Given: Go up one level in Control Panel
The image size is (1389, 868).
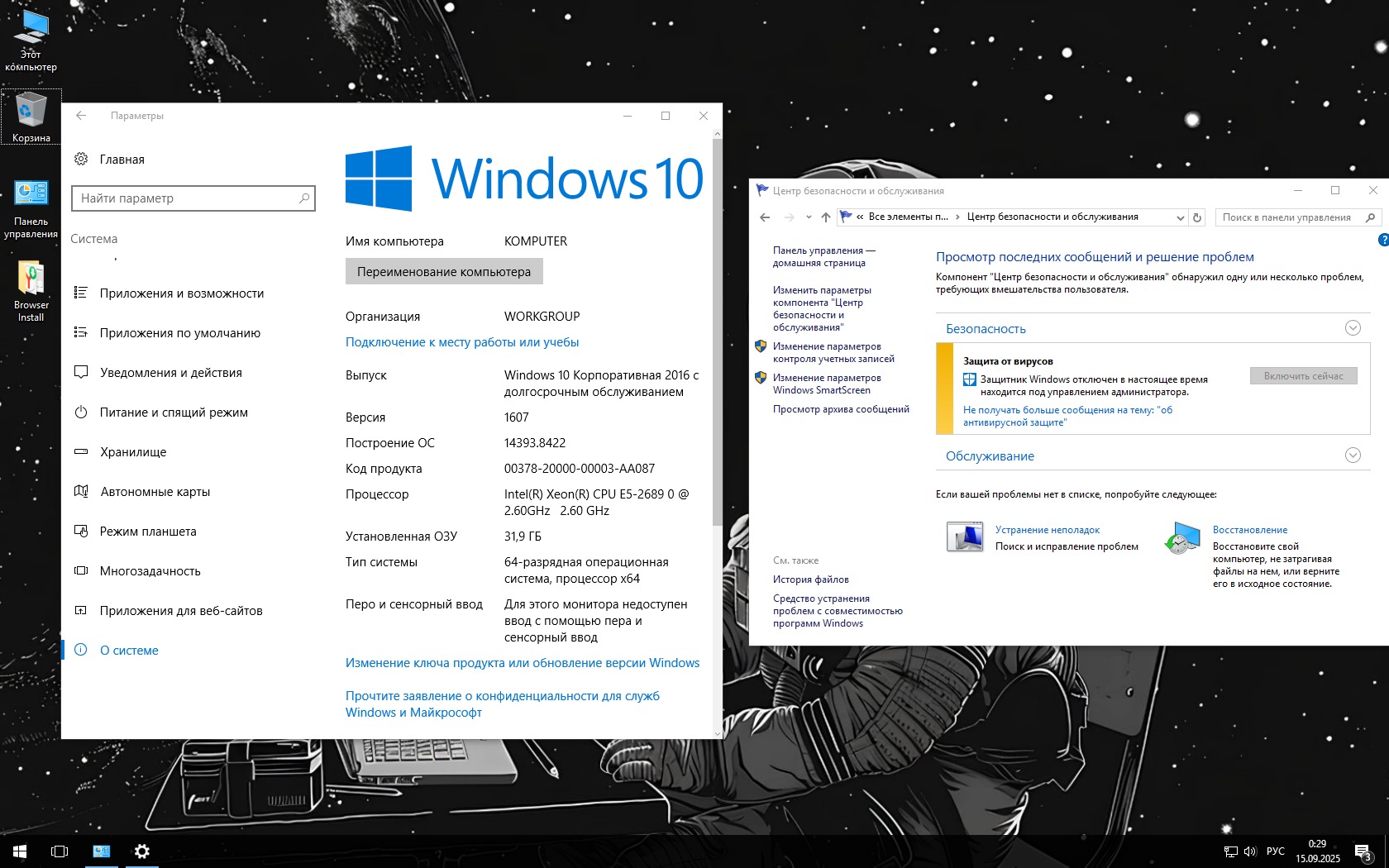Looking at the screenshot, I should coord(825,217).
